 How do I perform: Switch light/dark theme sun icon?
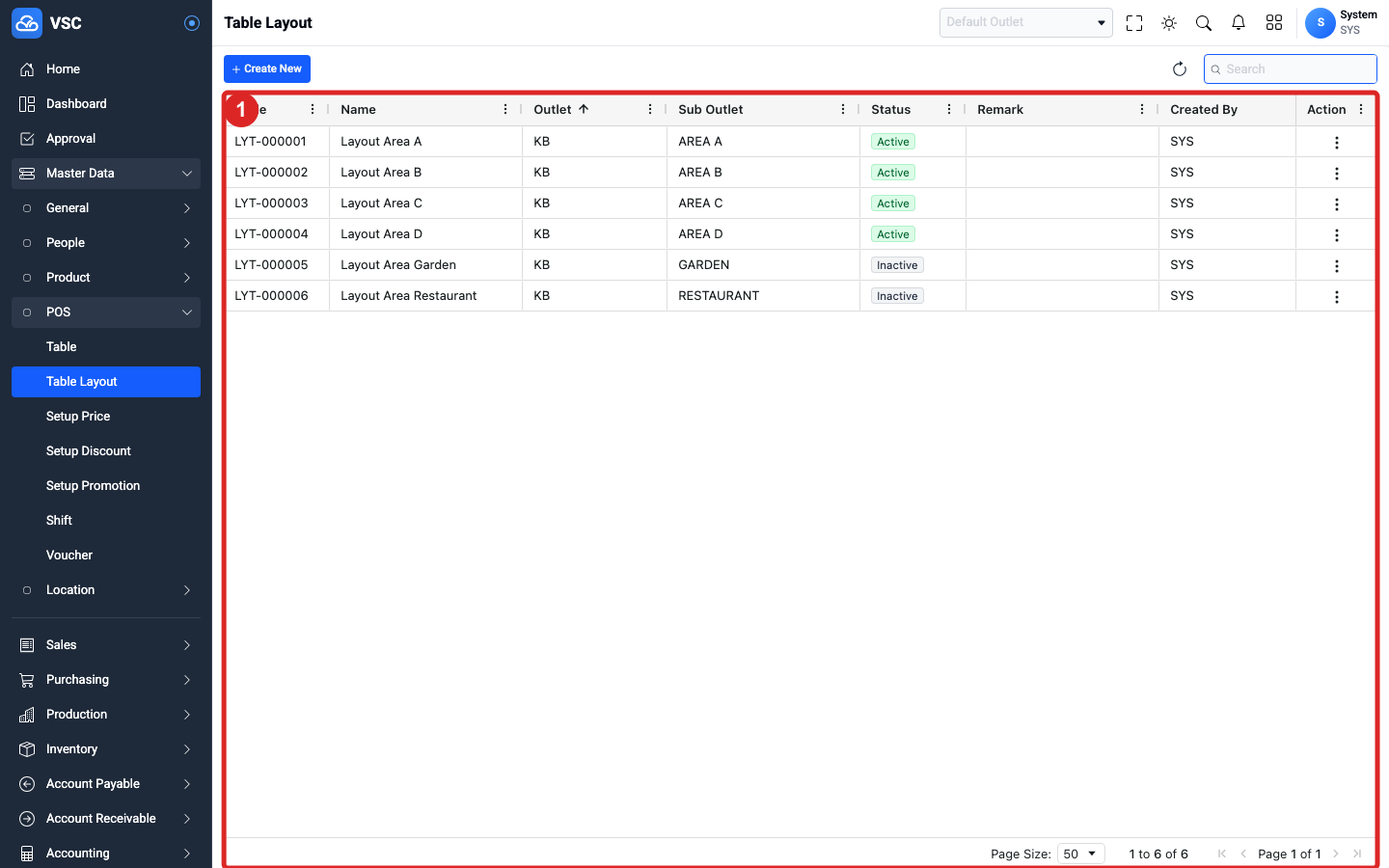point(1169,23)
